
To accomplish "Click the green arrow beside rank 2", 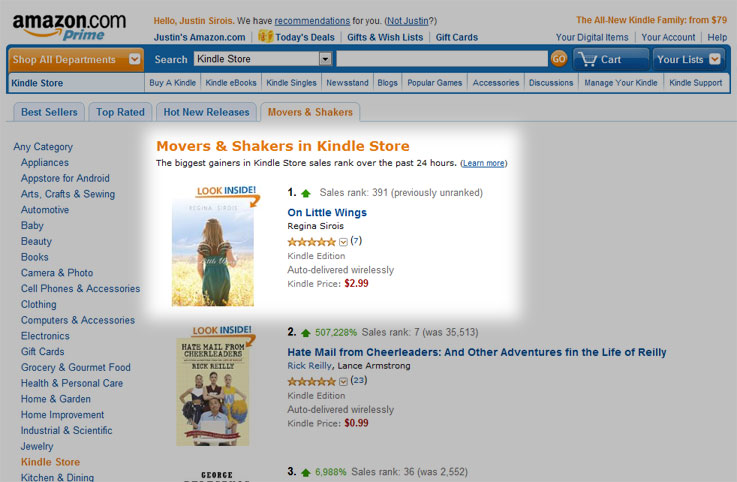I will (305, 333).
